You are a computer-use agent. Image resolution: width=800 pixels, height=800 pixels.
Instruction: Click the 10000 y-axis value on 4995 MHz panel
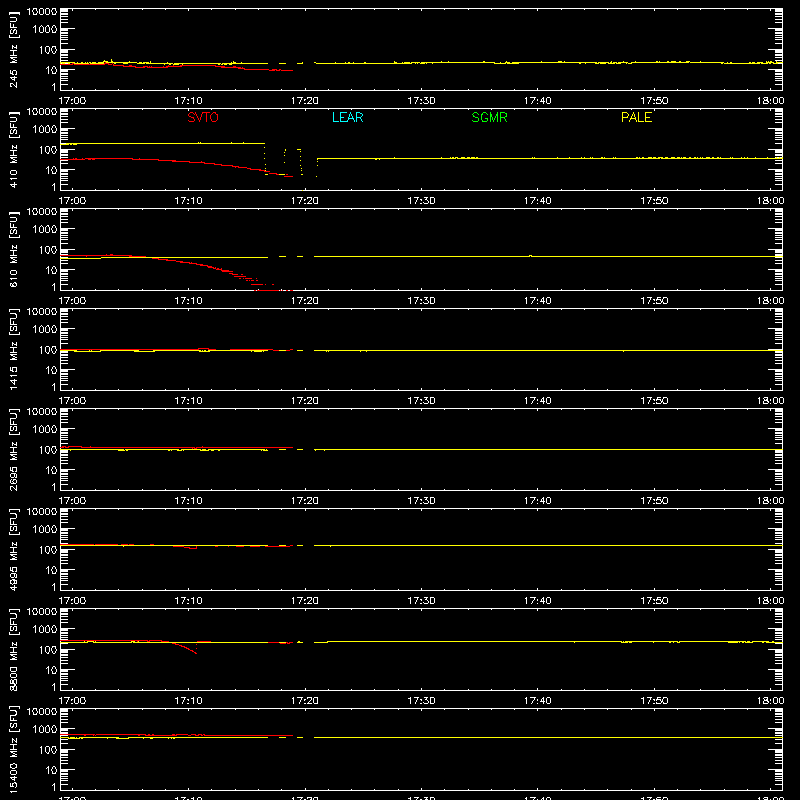coord(42,512)
